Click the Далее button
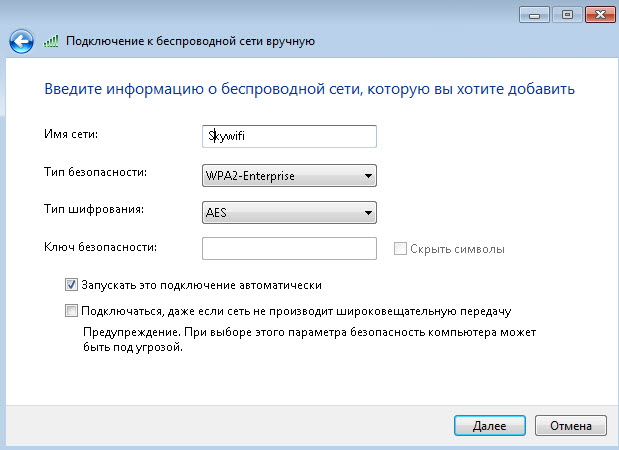 pos(490,426)
